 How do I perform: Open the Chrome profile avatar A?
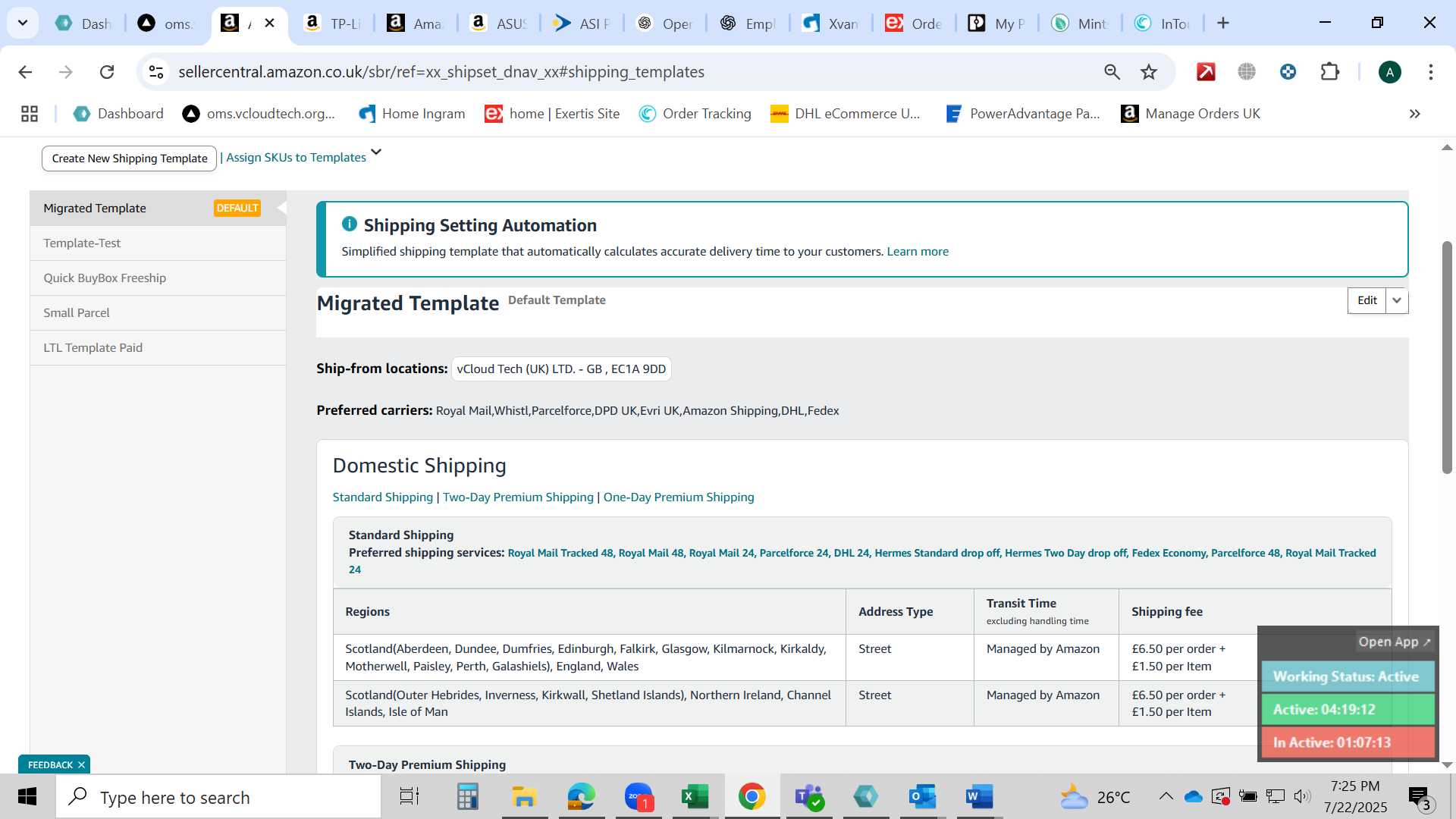(1389, 72)
